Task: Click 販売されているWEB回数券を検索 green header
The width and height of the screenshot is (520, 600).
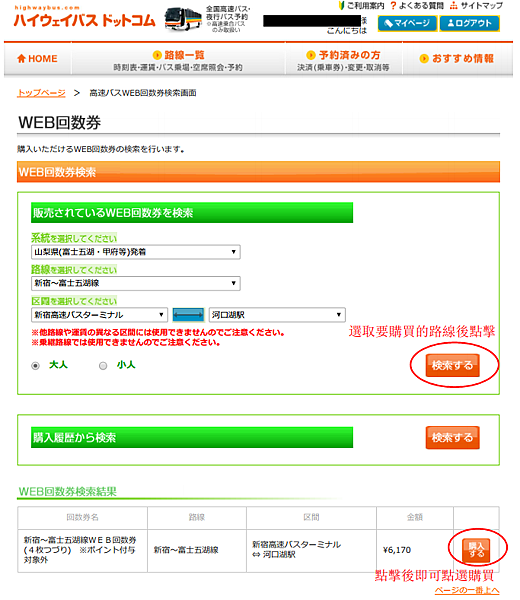Action: [192, 213]
